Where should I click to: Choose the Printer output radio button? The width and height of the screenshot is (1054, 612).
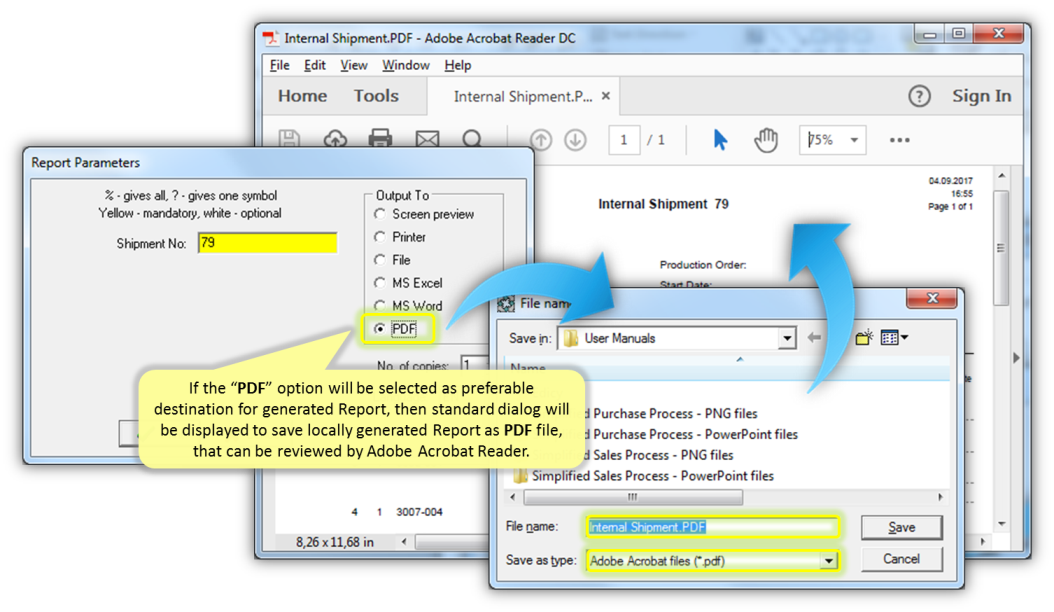380,237
